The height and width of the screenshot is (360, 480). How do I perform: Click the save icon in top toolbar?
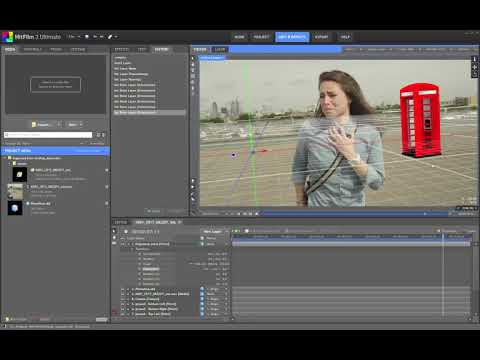point(87,37)
